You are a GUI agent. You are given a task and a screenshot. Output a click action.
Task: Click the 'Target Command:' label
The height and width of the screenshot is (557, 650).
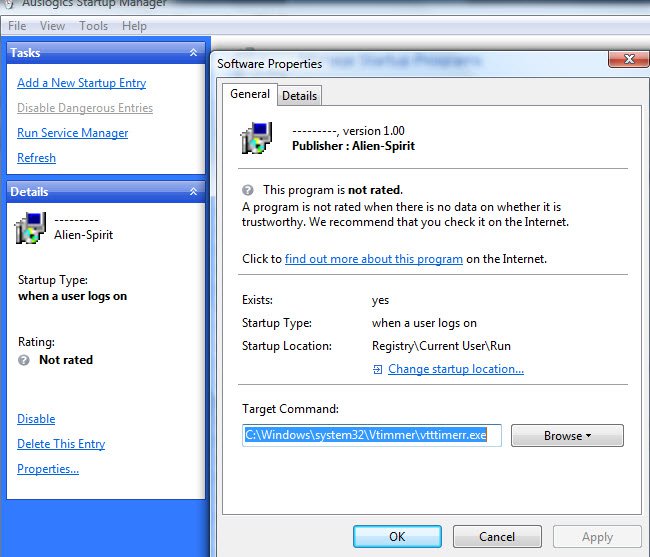coord(290,409)
